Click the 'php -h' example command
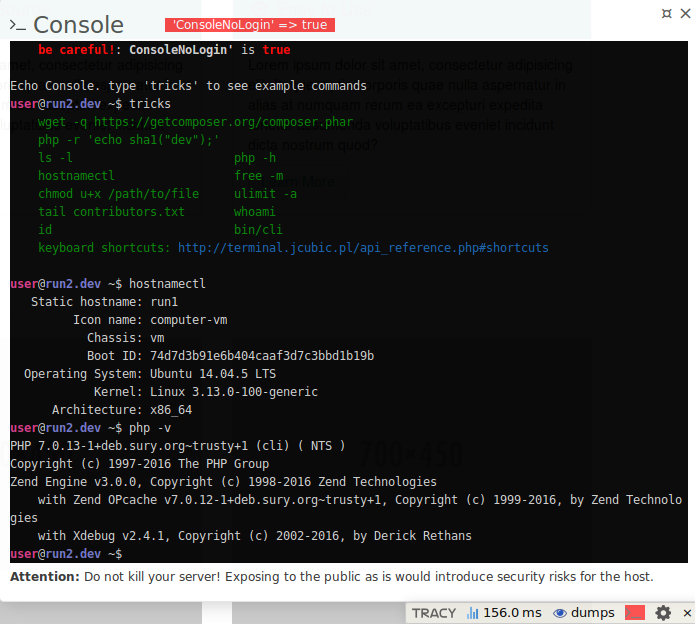 [x=255, y=158]
